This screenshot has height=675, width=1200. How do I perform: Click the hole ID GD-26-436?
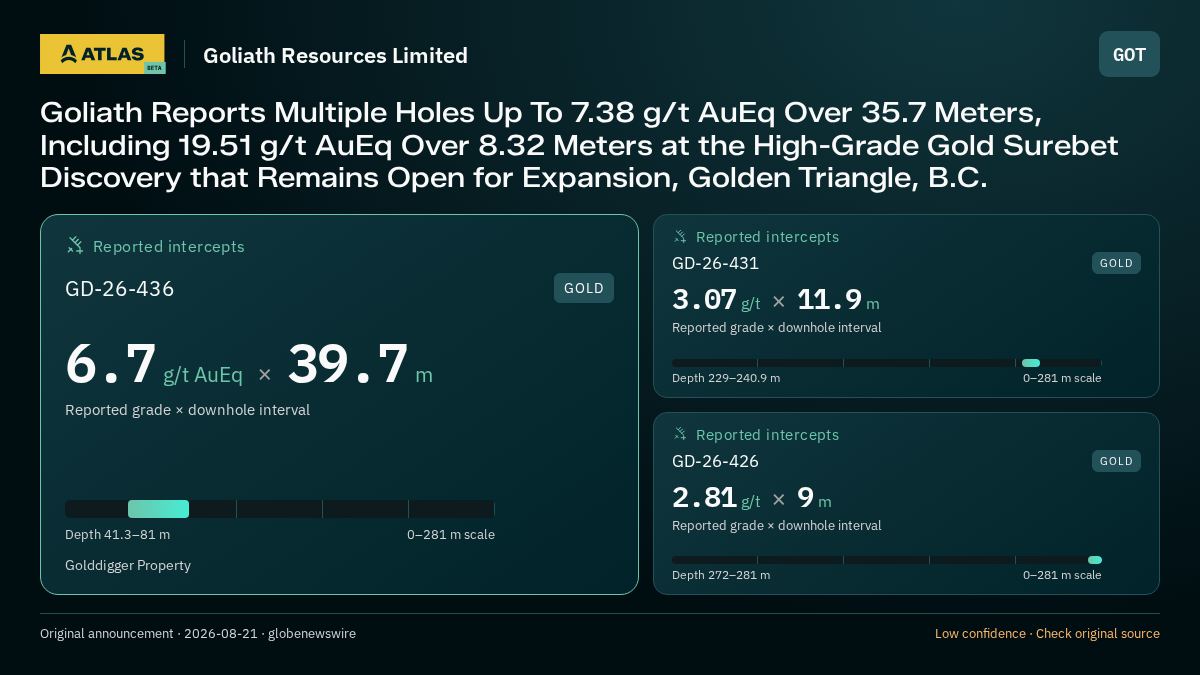click(120, 289)
